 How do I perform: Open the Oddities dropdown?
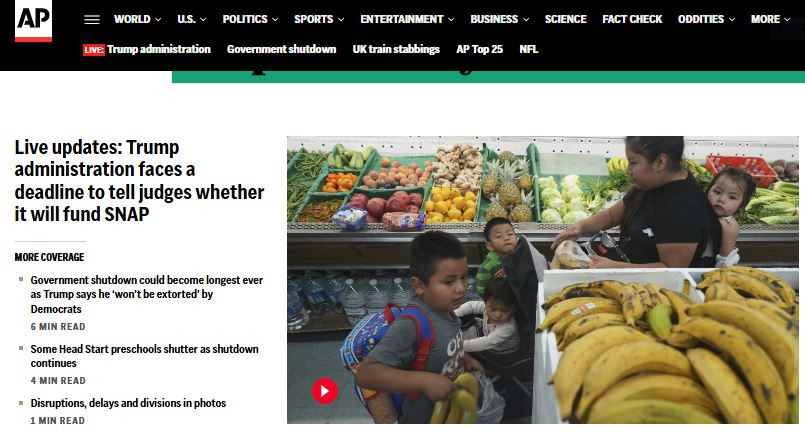click(x=706, y=19)
